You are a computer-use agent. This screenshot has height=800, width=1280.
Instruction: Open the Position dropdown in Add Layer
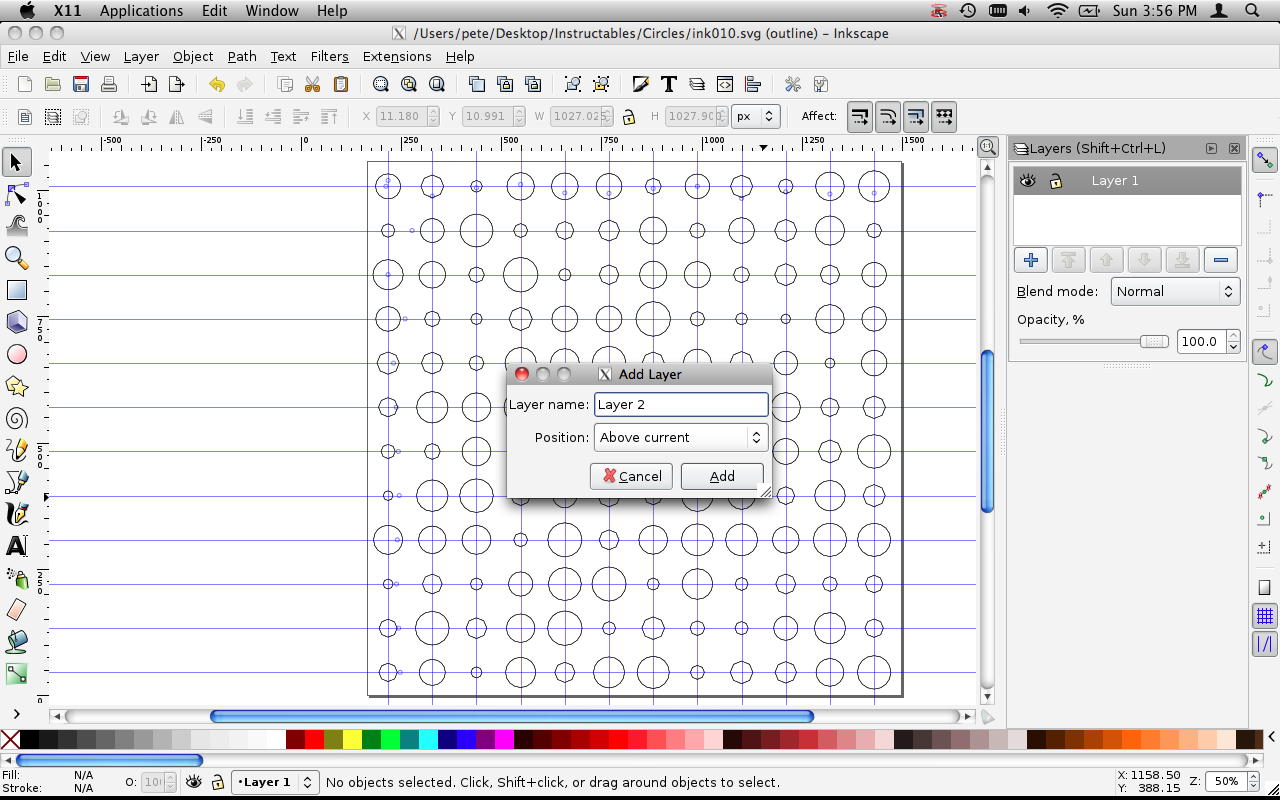[681, 437]
